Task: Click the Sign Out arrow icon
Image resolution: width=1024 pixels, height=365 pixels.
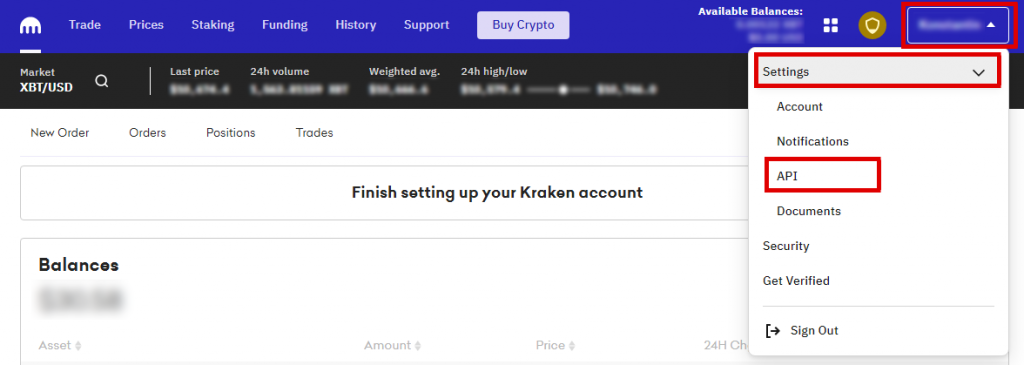Action: pos(773,331)
